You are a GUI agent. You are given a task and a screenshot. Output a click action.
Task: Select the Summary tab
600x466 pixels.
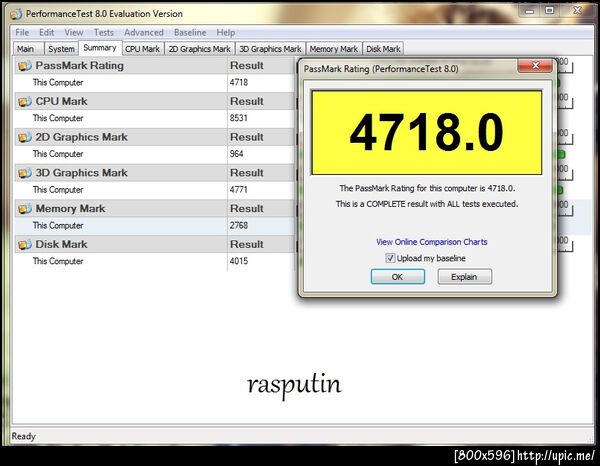[x=100, y=48]
